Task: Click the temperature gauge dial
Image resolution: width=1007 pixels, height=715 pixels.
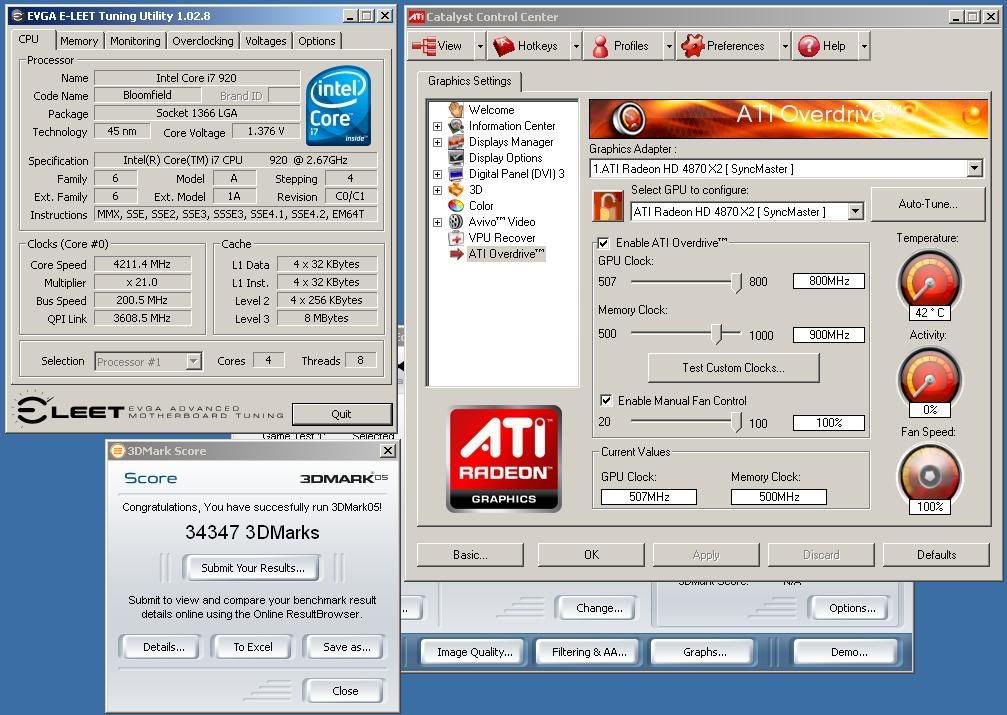Action: point(929,281)
